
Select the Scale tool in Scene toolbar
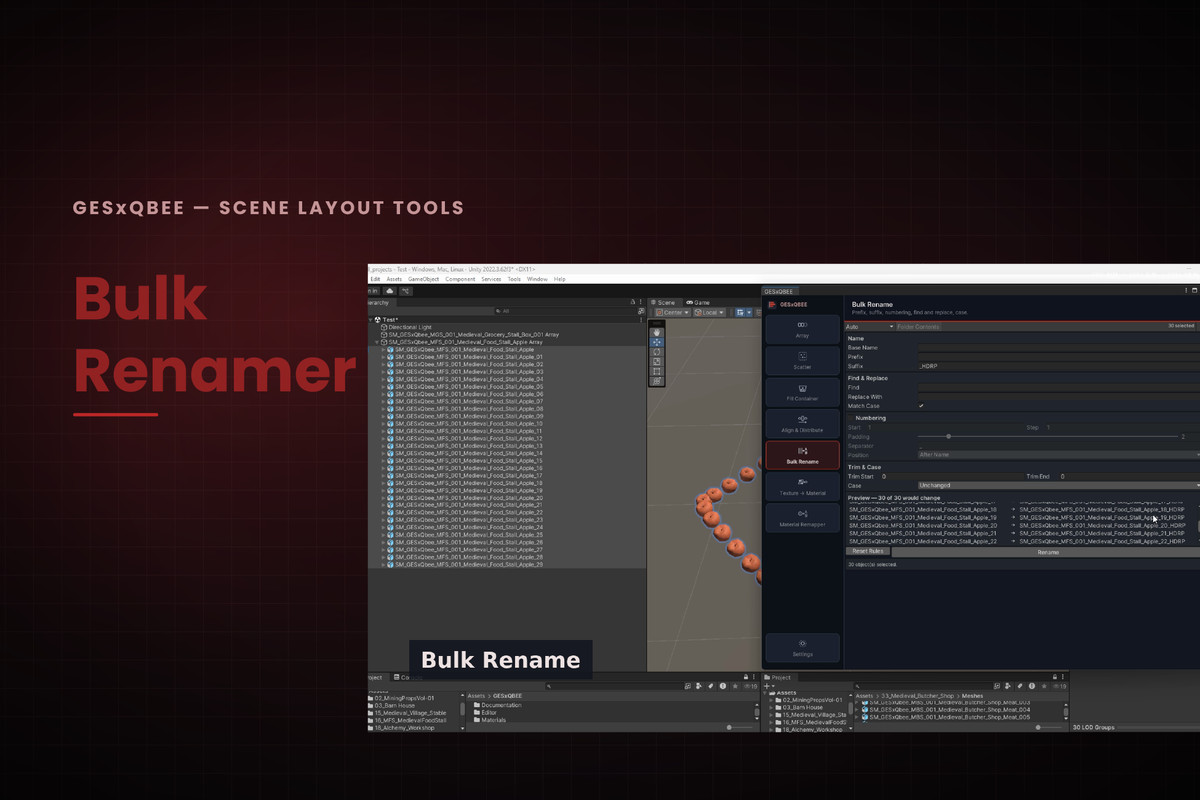tap(657, 362)
